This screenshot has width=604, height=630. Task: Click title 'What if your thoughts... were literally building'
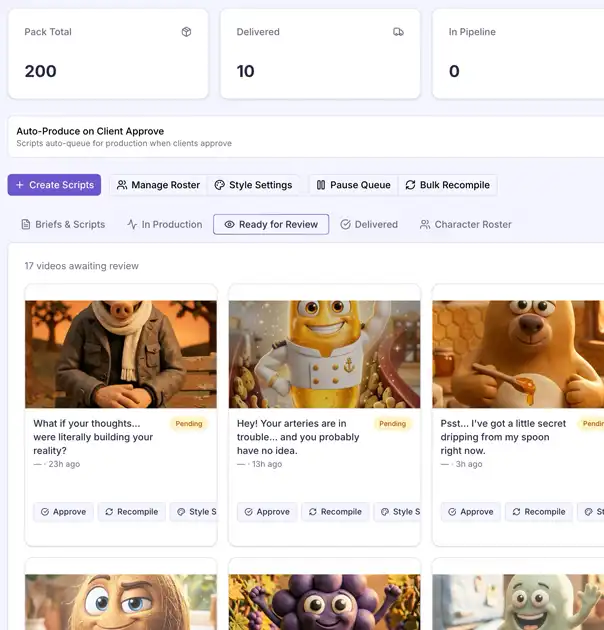tap(93, 437)
